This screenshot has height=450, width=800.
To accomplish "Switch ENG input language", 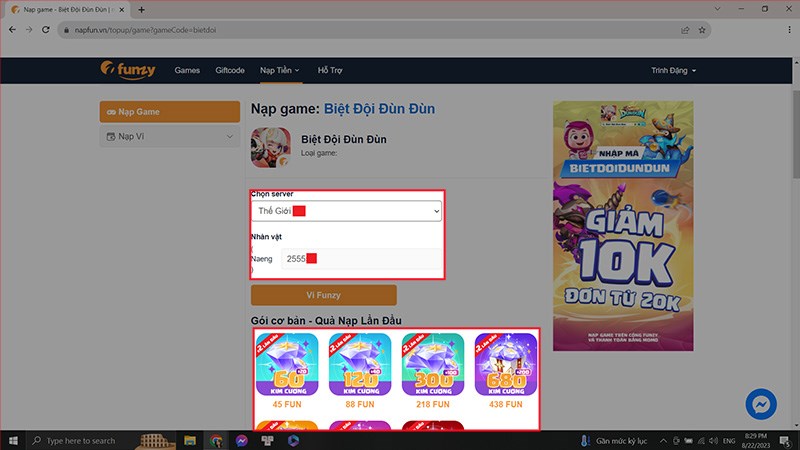I will pos(729,441).
